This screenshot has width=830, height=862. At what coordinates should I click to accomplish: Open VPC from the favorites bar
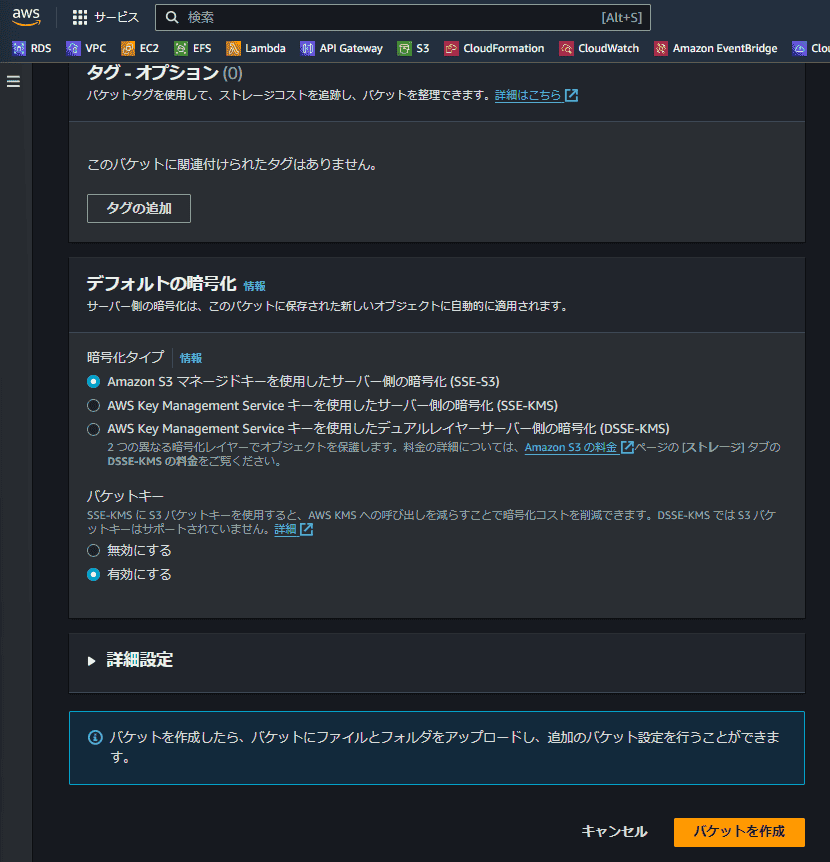click(x=96, y=48)
